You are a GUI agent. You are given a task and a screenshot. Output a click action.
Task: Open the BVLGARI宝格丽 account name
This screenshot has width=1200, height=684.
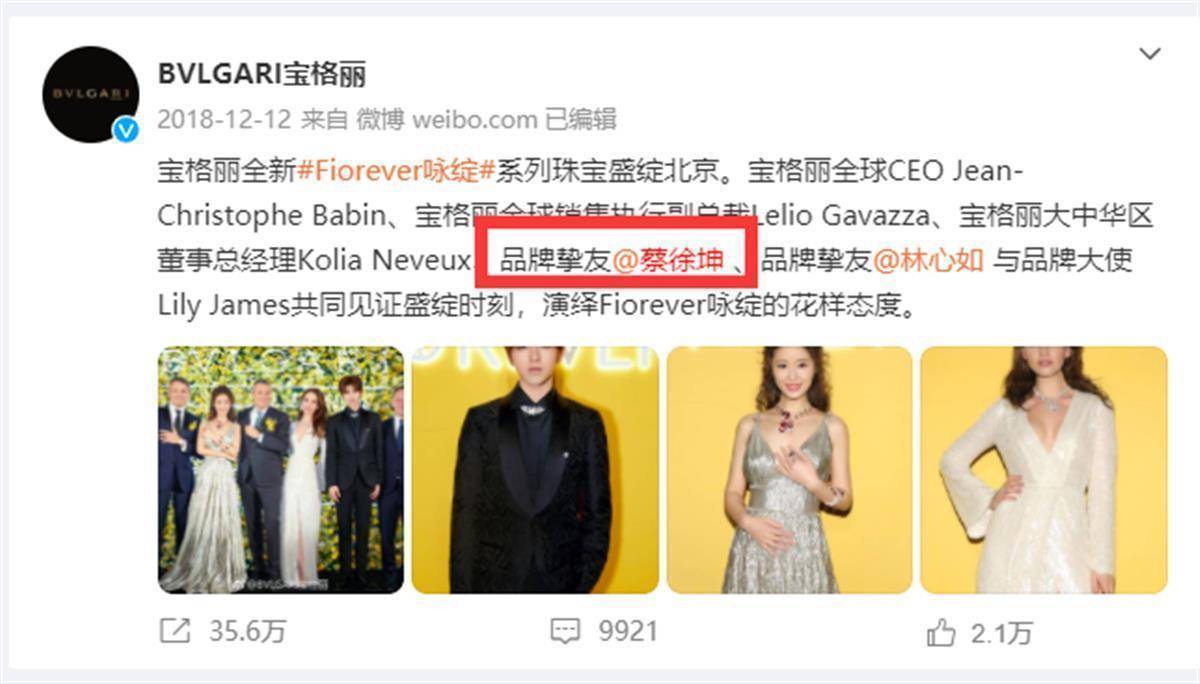(x=262, y=74)
